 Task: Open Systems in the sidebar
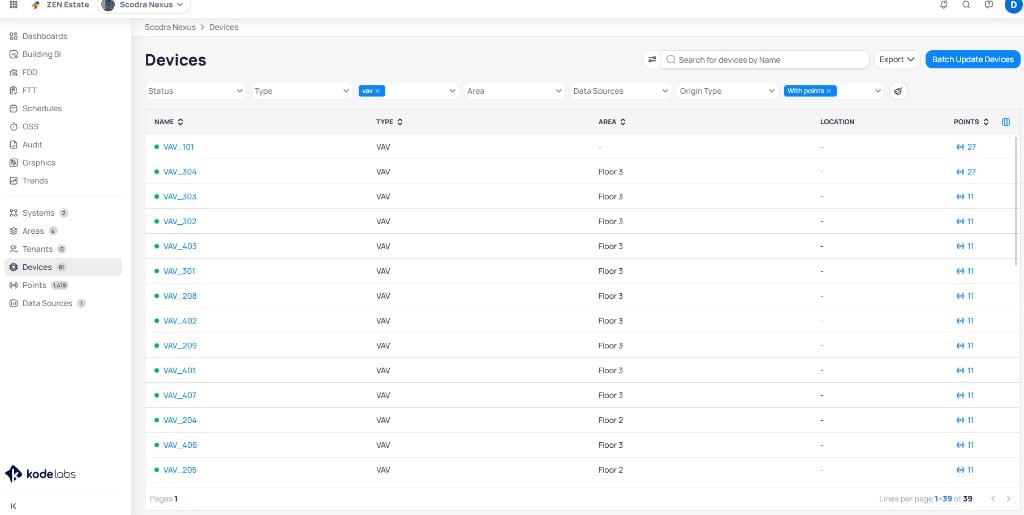pos(38,213)
